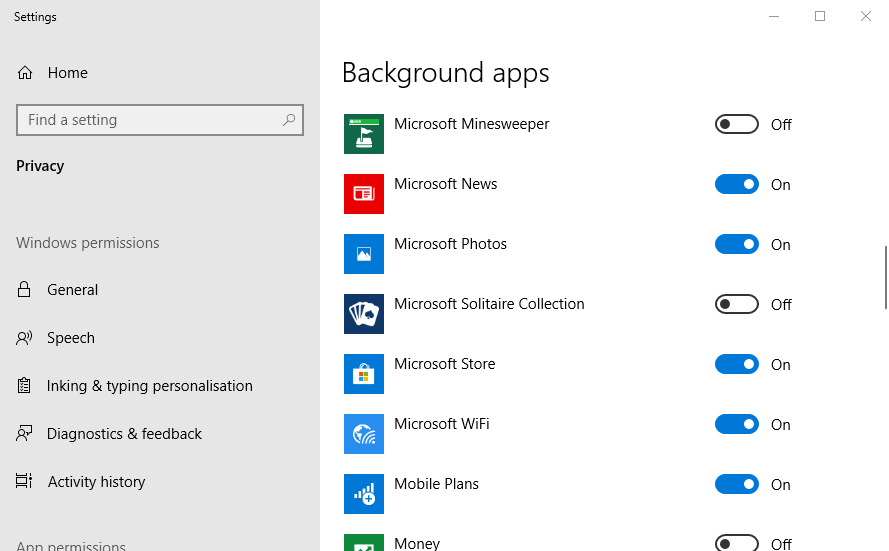889x551 pixels.
Task: Go to Speech privacy settings
Action: coord(70,338)
